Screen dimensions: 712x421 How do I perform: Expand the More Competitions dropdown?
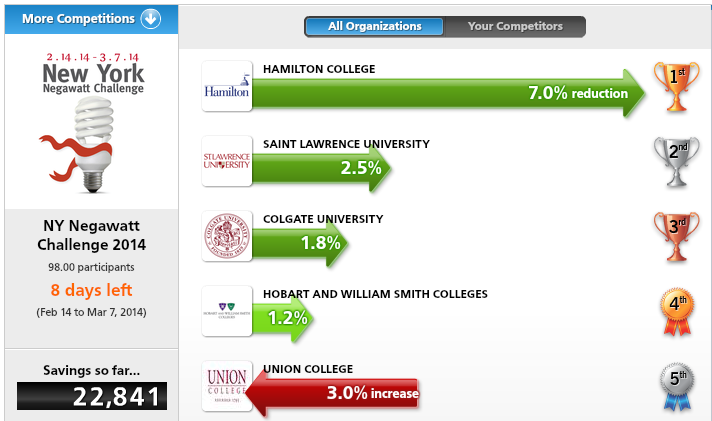click(91, 19)
